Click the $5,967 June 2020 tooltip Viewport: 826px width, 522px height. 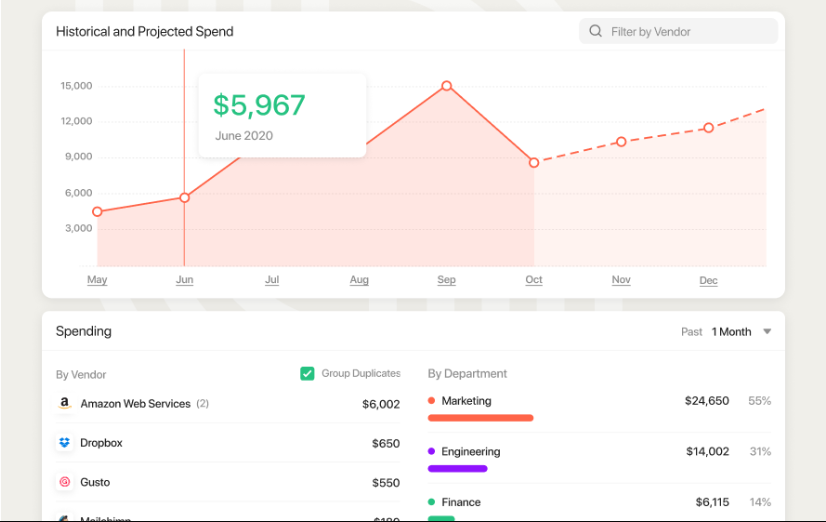(x=281, y=115)
